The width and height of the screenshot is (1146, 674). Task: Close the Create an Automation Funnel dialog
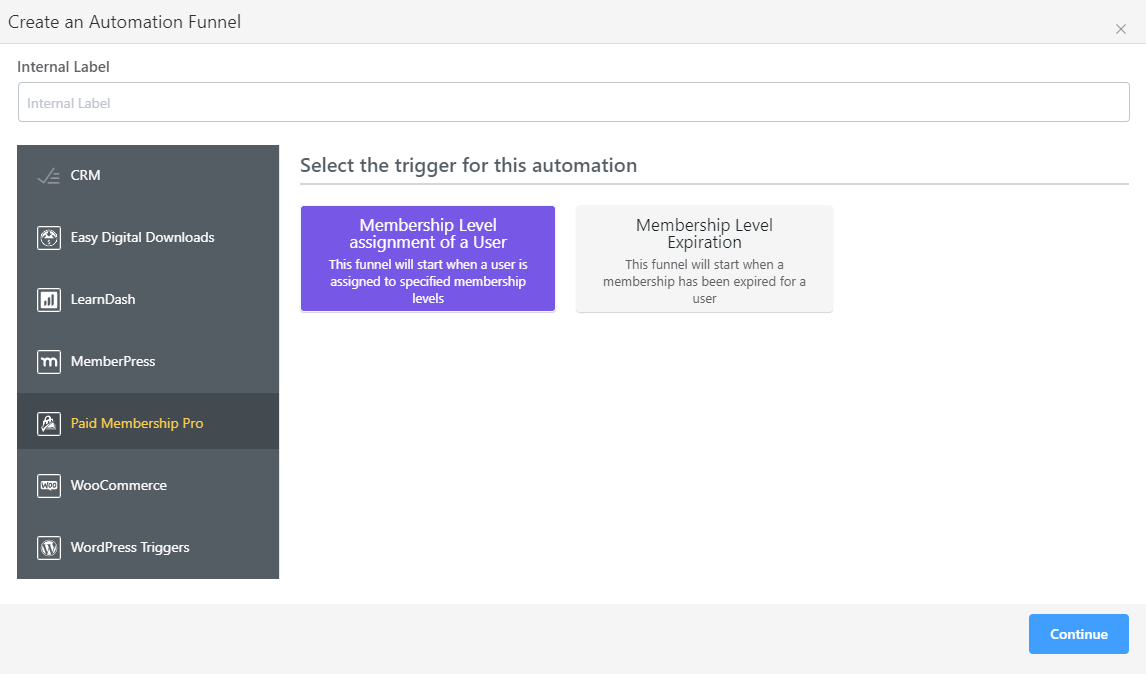pyautogui.click(x=1121, y=29)
